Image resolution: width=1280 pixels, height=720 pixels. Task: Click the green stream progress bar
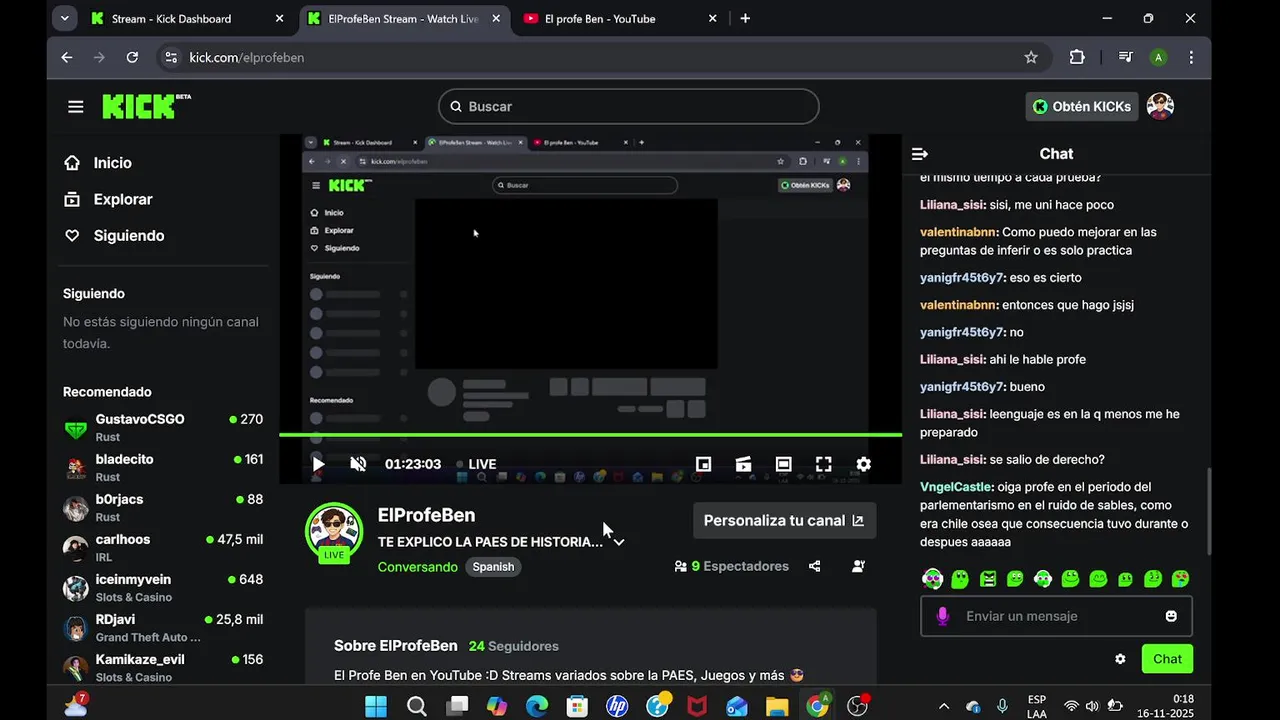coord(590,434)
